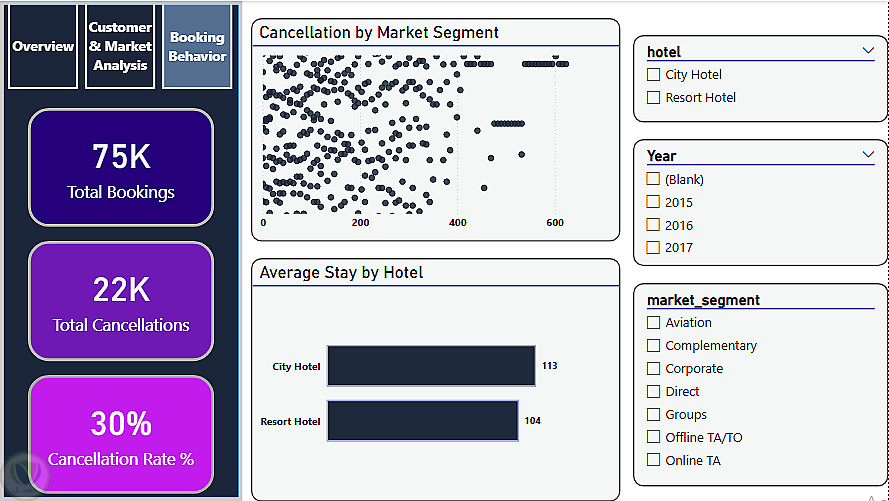This screenshot has width=889, height=501.
Task: Check the City Hotel filter box
Action: click(654, 75)
